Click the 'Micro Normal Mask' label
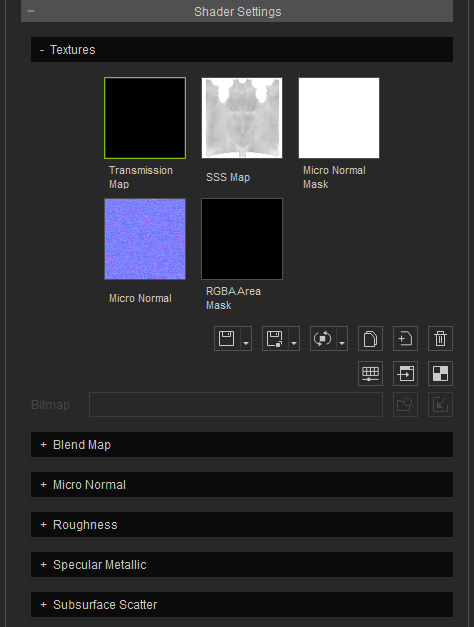 point(334,177)
